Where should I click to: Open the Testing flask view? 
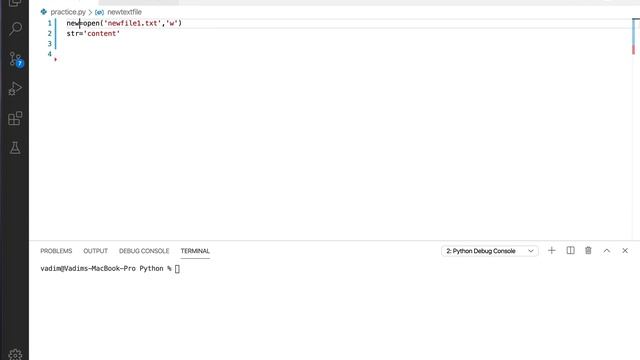coord(15,148)
